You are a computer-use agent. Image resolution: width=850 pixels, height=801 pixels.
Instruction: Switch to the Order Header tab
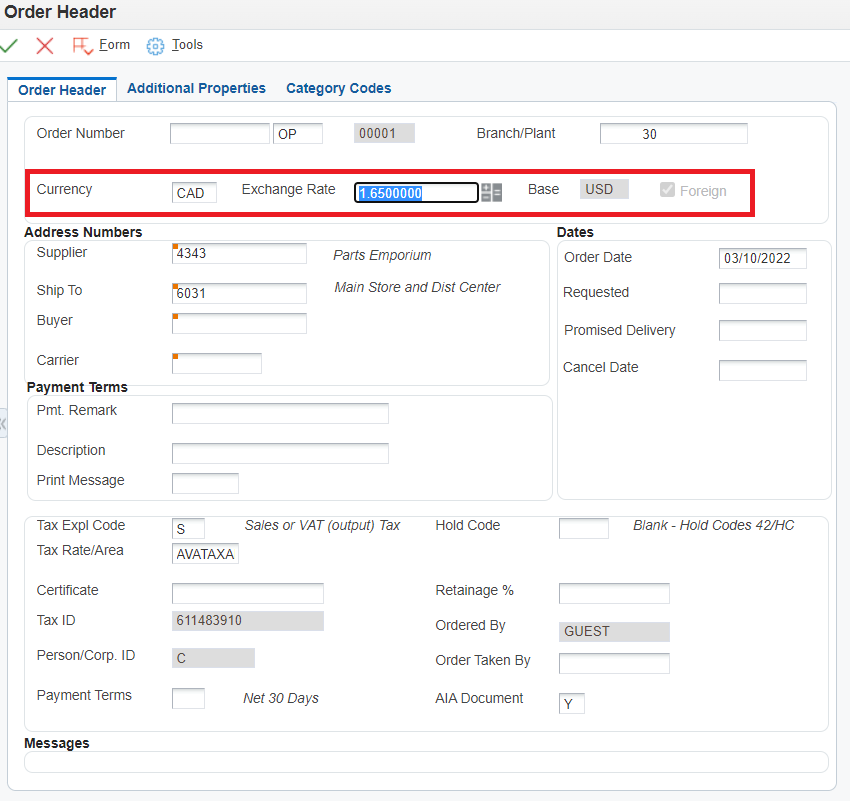(62, 90)
